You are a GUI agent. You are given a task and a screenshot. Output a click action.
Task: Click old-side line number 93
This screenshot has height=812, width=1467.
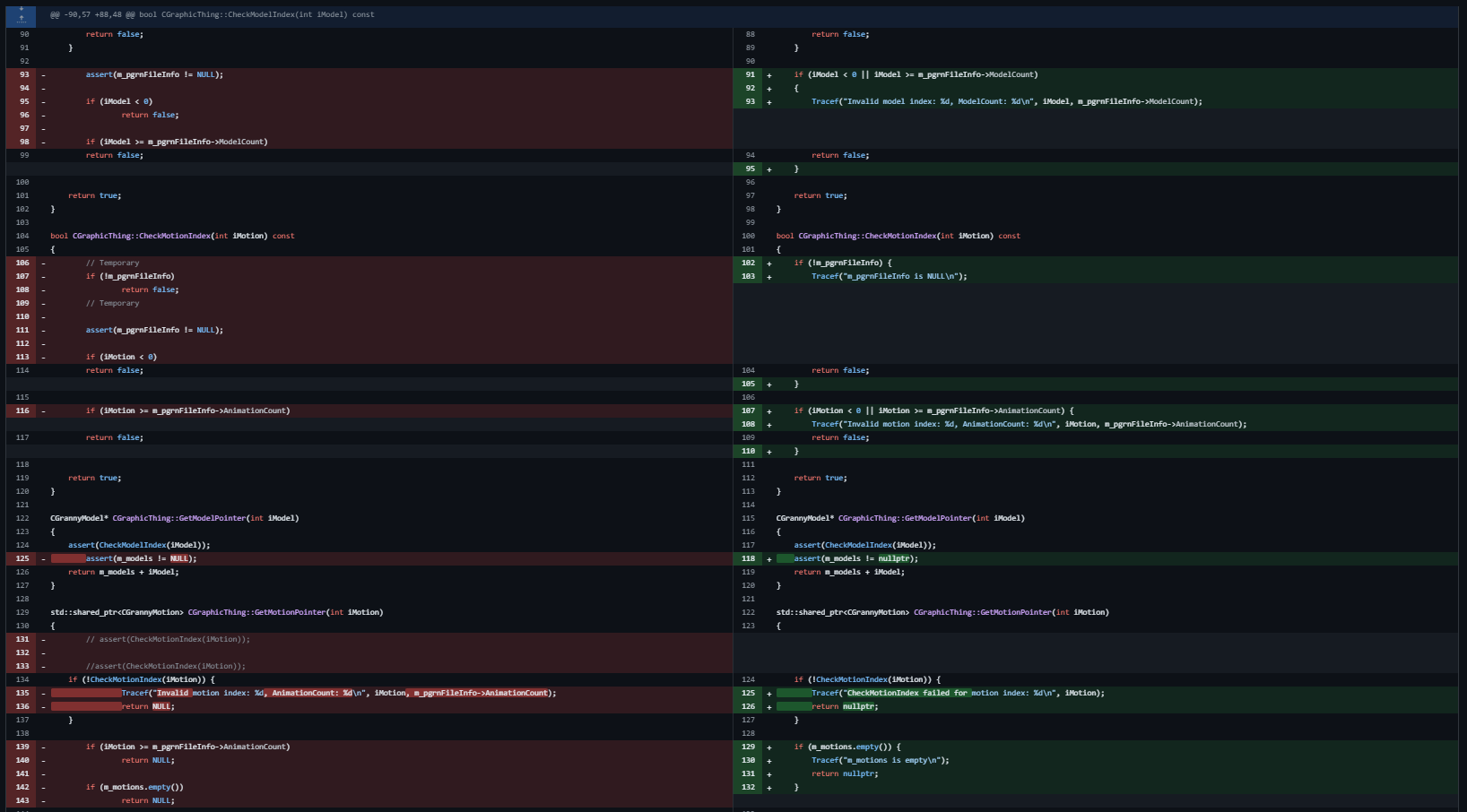pyautogui.click(x=24, y=74)
